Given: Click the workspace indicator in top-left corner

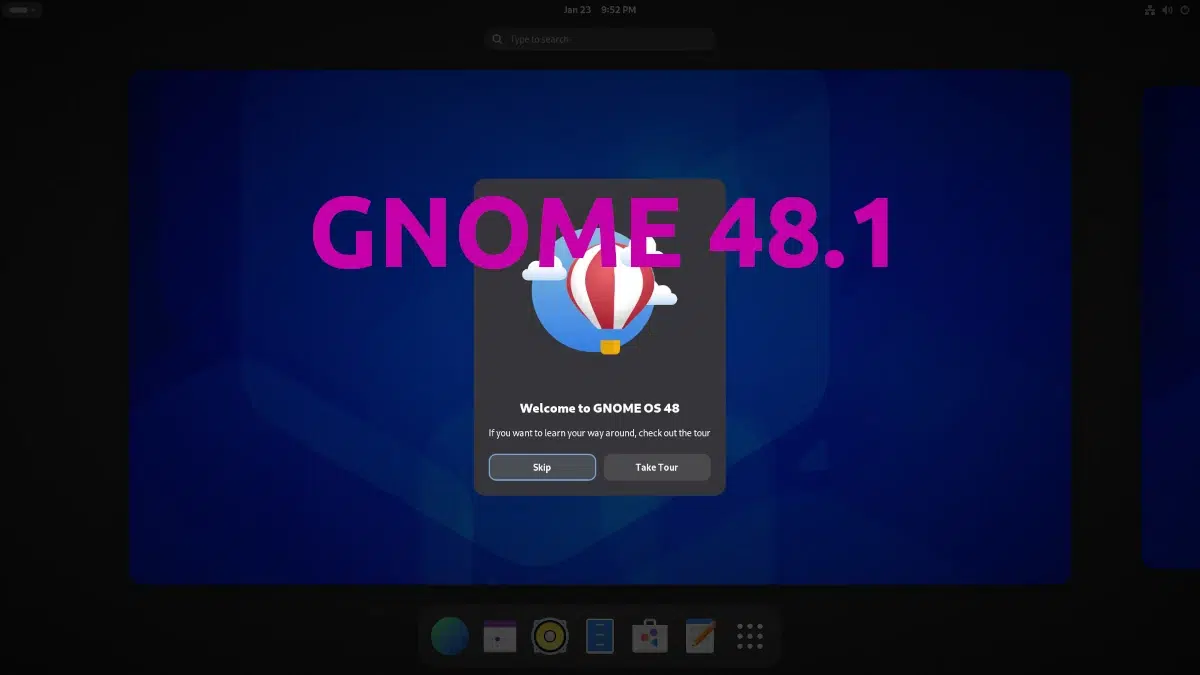Looking at the screenshot, I should pyautogui.click(x=20, y=10).
